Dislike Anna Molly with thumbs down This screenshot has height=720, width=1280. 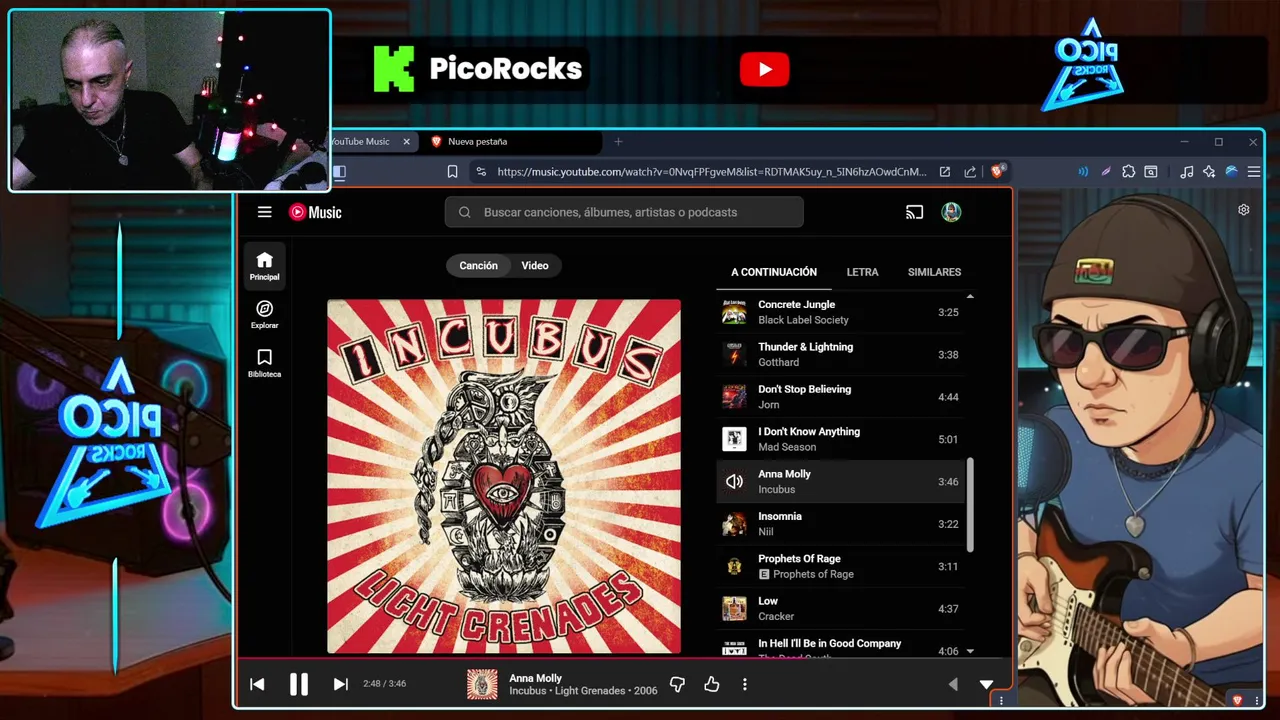point(677,684)
